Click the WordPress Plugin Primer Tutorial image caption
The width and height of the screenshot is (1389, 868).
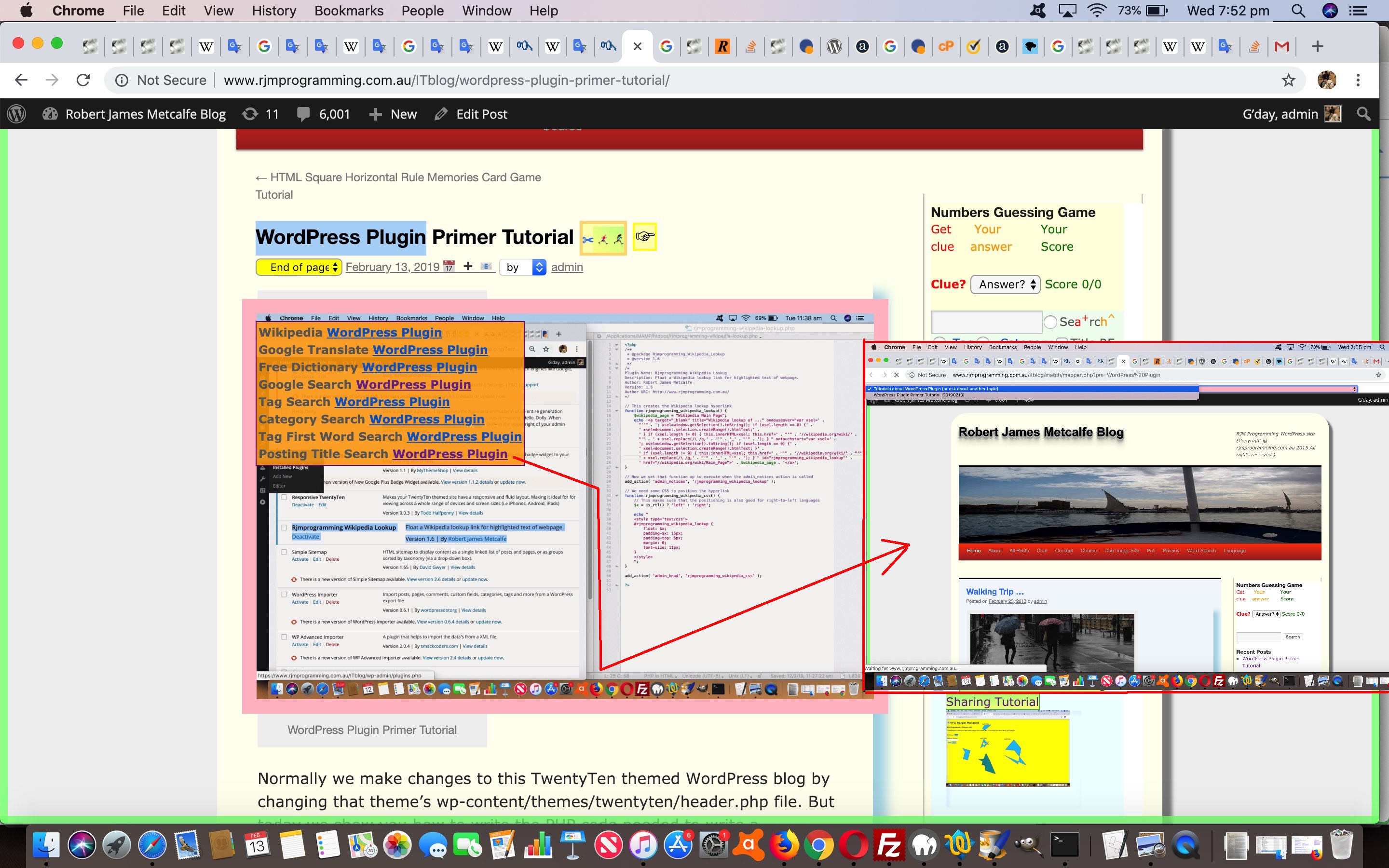coord(372,730)
